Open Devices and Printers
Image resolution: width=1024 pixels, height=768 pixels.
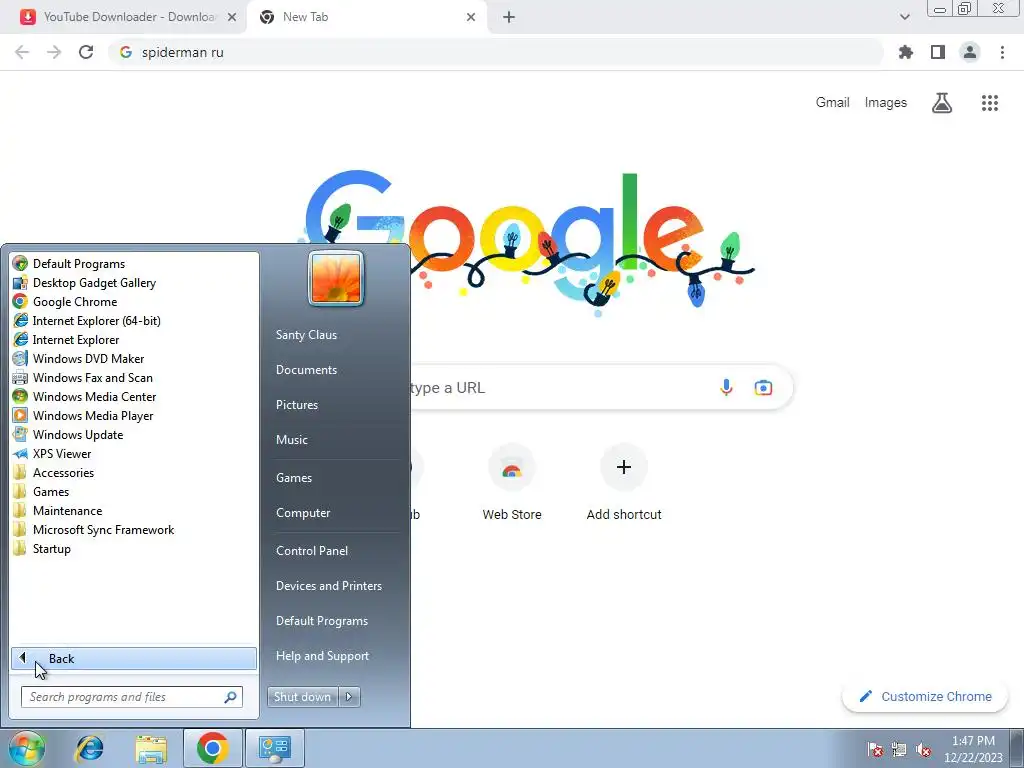(328, 586)
